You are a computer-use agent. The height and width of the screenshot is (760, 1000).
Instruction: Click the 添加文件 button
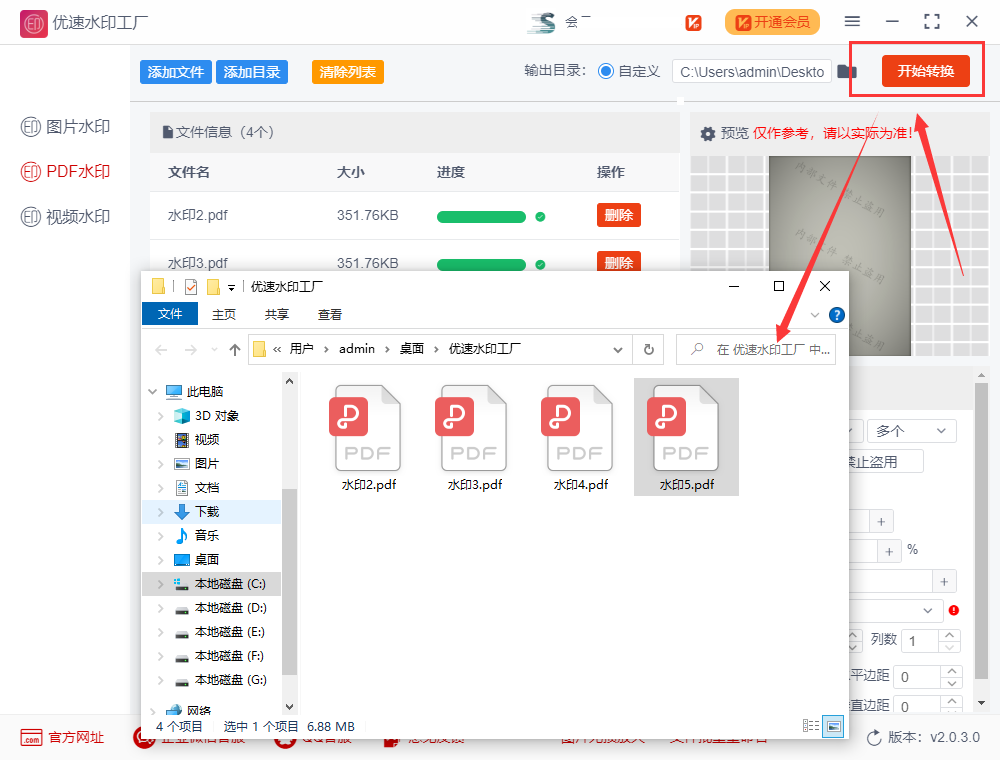pyautogui.click(x=175, y=72)
